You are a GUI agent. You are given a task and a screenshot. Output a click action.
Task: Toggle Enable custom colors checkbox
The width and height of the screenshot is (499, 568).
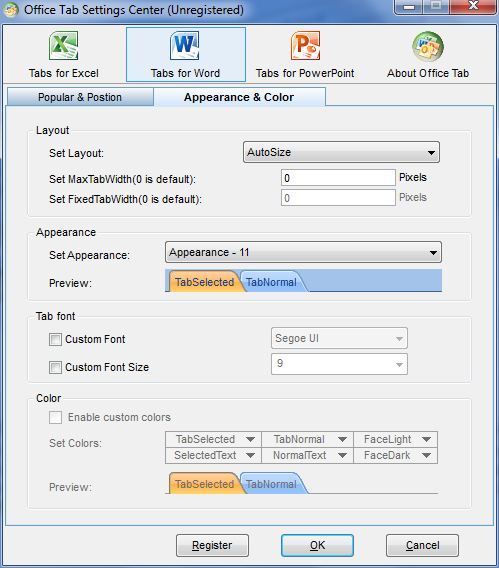[x=55, y=417]
